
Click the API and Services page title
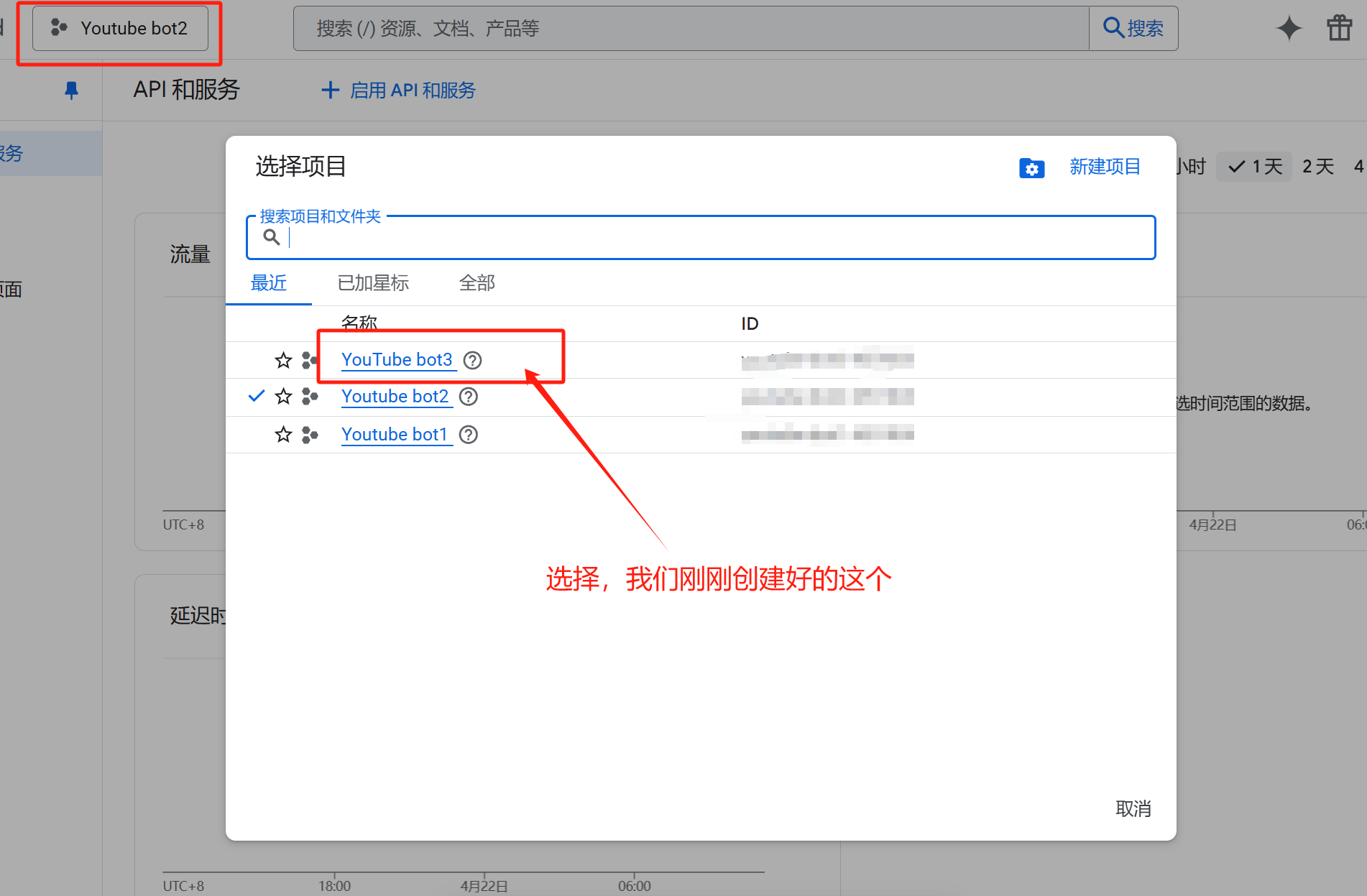pyautogui.click(x=186, y=90)
